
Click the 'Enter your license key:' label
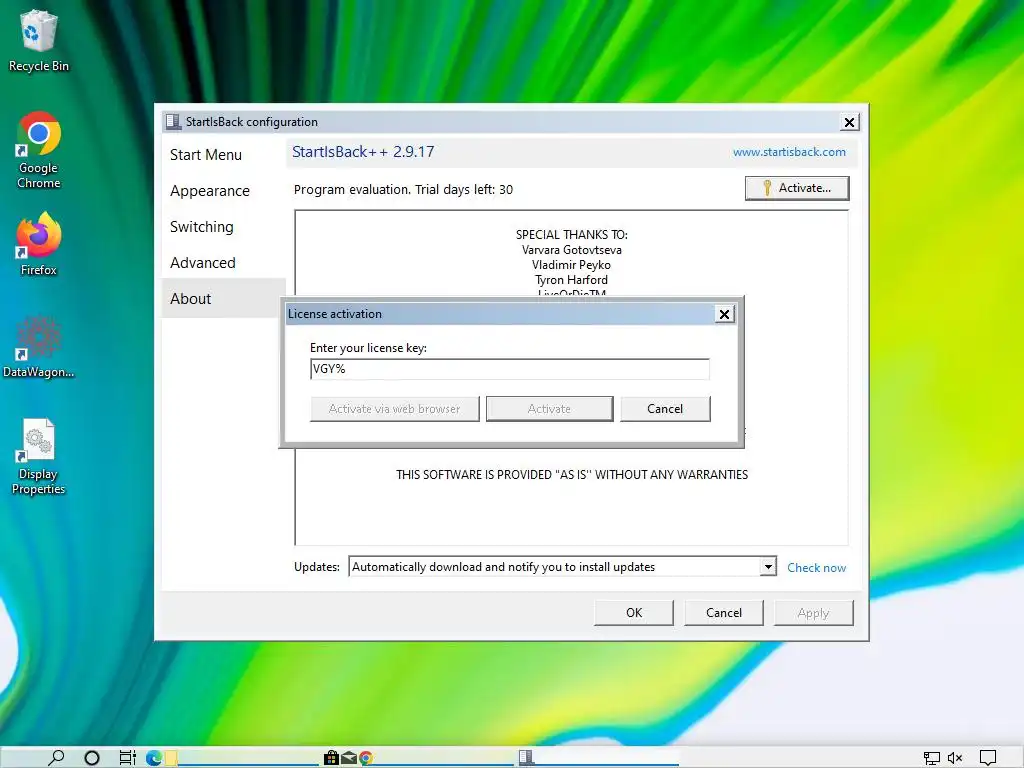point(368,348)
